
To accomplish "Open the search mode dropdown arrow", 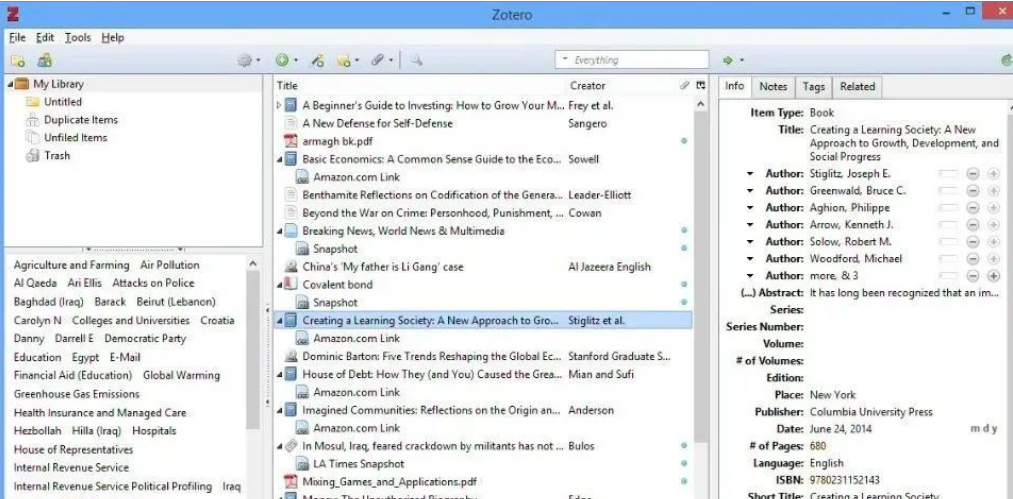I will point(565,59).
